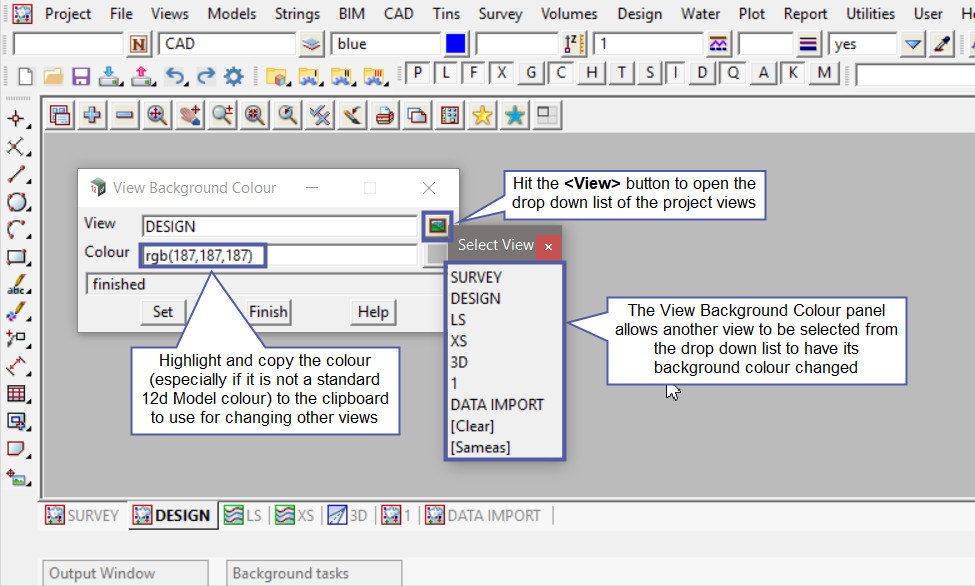975x586 pixels.
Task: Open the Tins menu
Action: click(446, 14)
